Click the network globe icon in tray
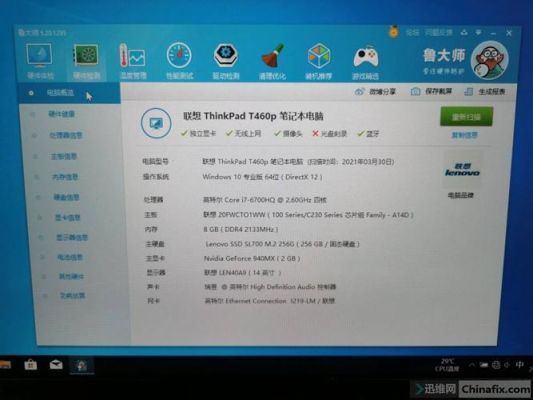Viewport: 533px width, 400px height. [x=496, y=365]
